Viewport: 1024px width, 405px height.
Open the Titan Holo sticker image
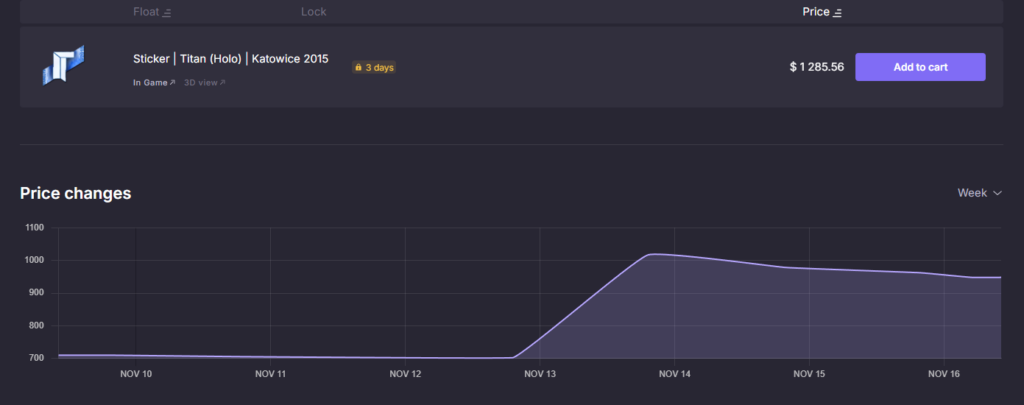63,66
